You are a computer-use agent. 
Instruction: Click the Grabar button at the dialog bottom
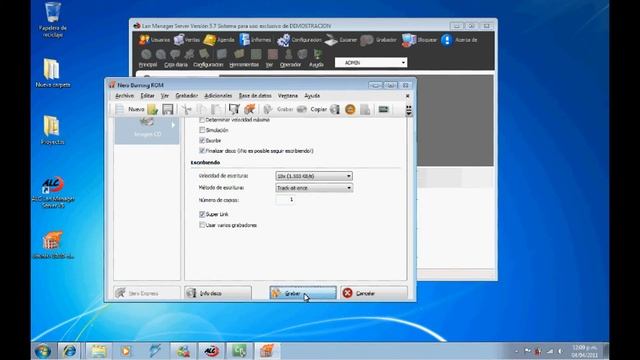click(303, 293)
